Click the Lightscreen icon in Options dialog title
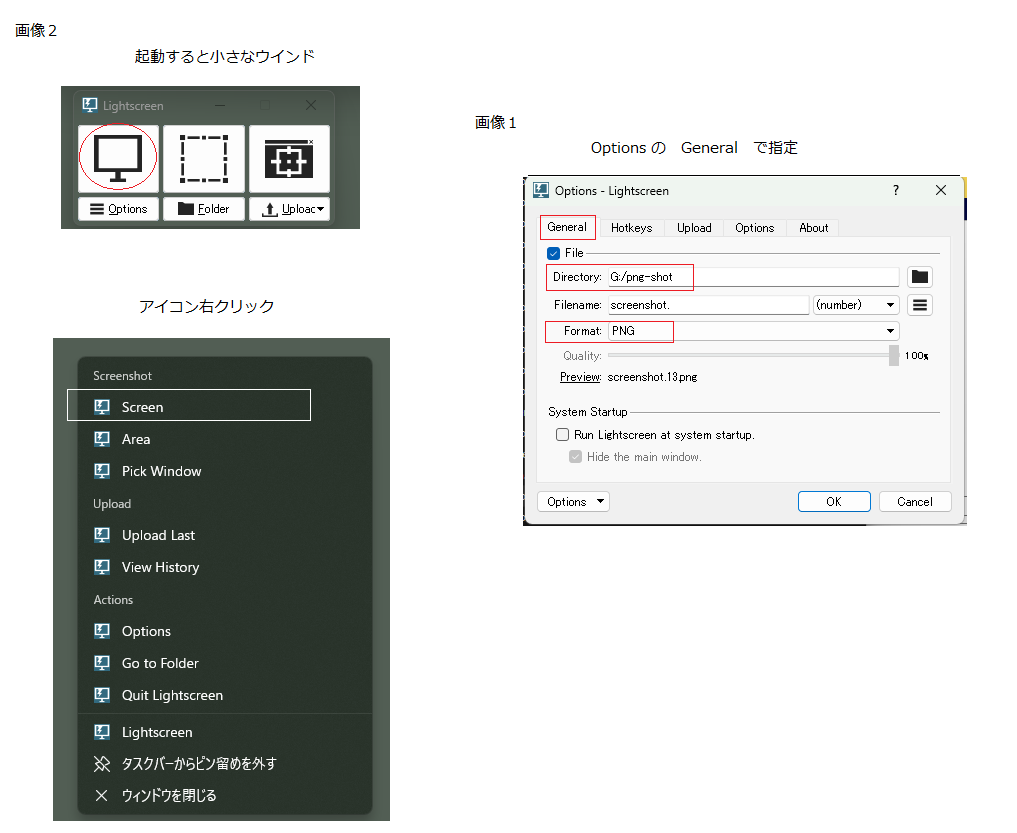 click(x=541, y=190)
